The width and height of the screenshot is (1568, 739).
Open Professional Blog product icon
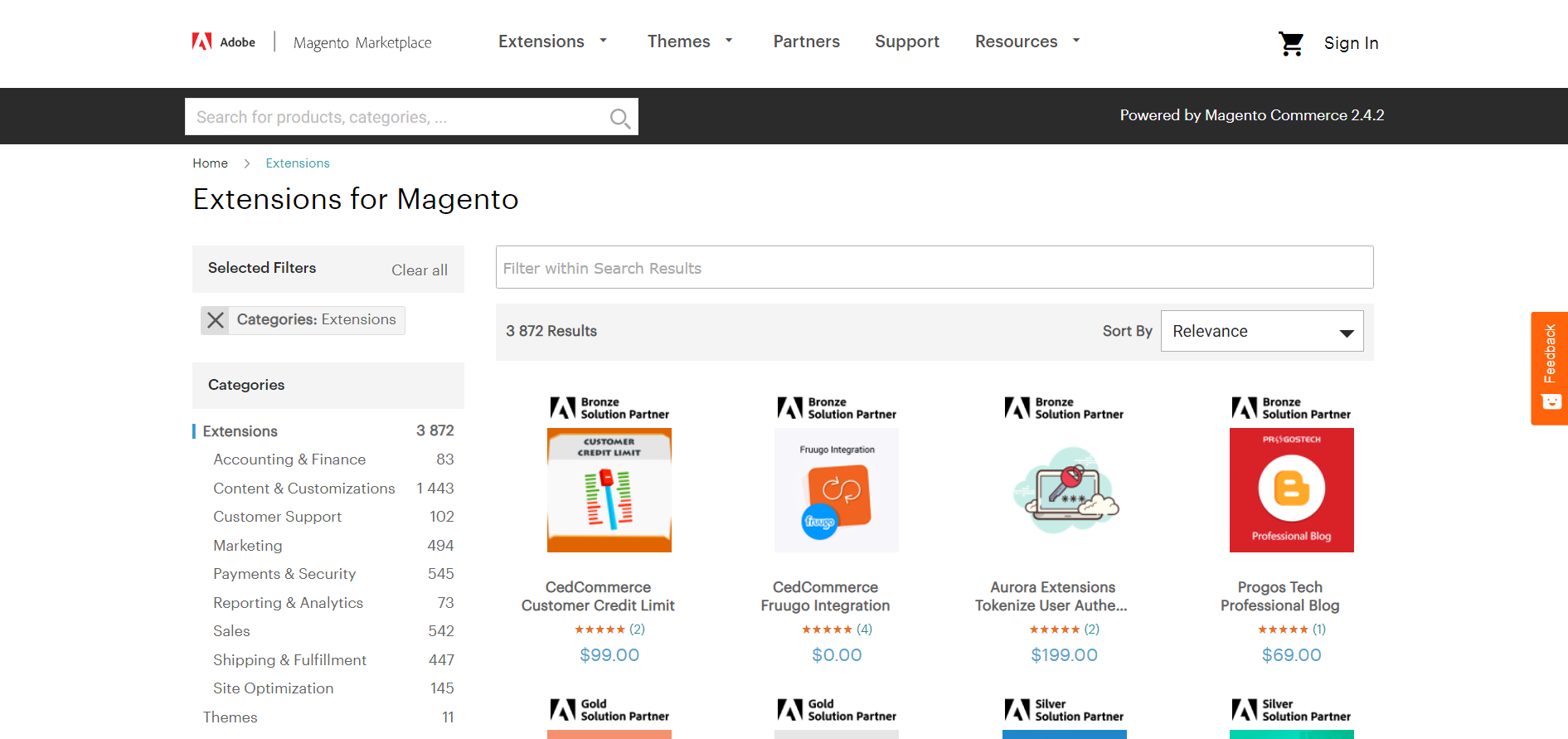(x=1292, y=490)
